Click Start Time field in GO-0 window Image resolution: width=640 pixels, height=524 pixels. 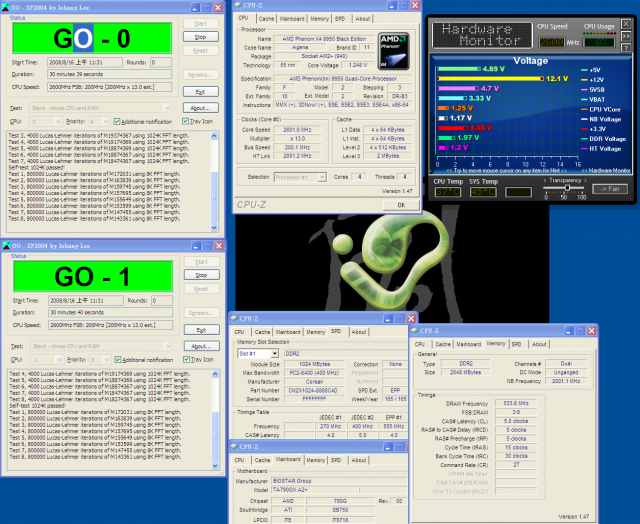pos(85,62)
